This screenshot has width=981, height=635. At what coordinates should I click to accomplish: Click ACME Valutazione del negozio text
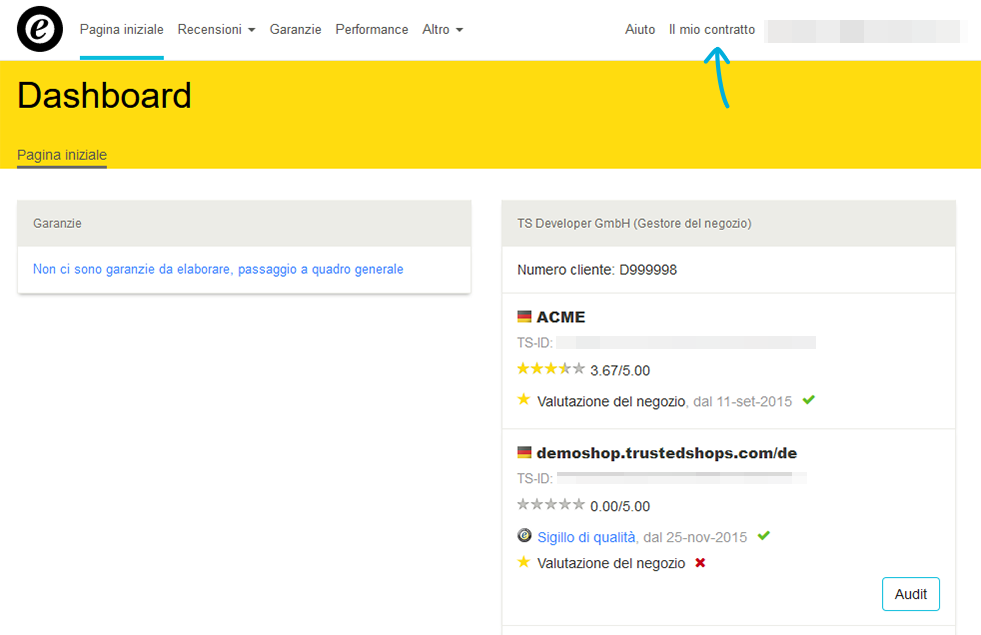(611, 402)
